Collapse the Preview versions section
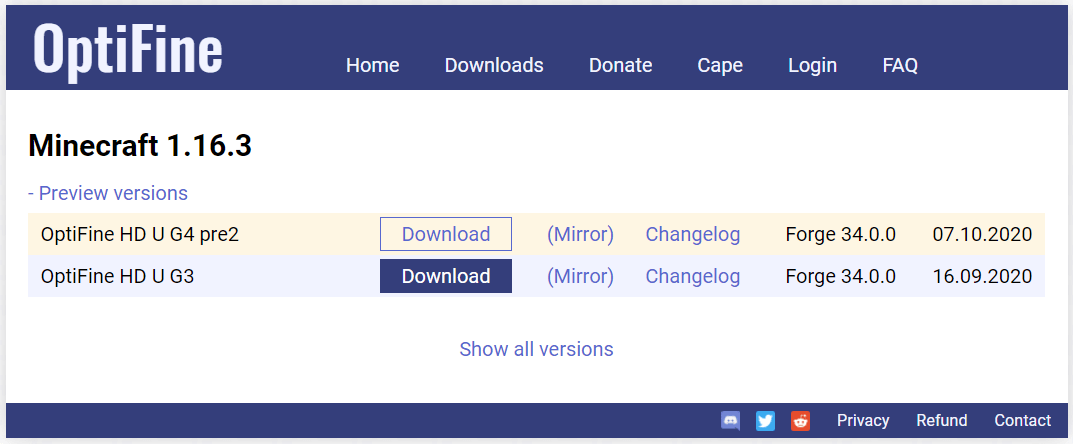 pos(108,193)
